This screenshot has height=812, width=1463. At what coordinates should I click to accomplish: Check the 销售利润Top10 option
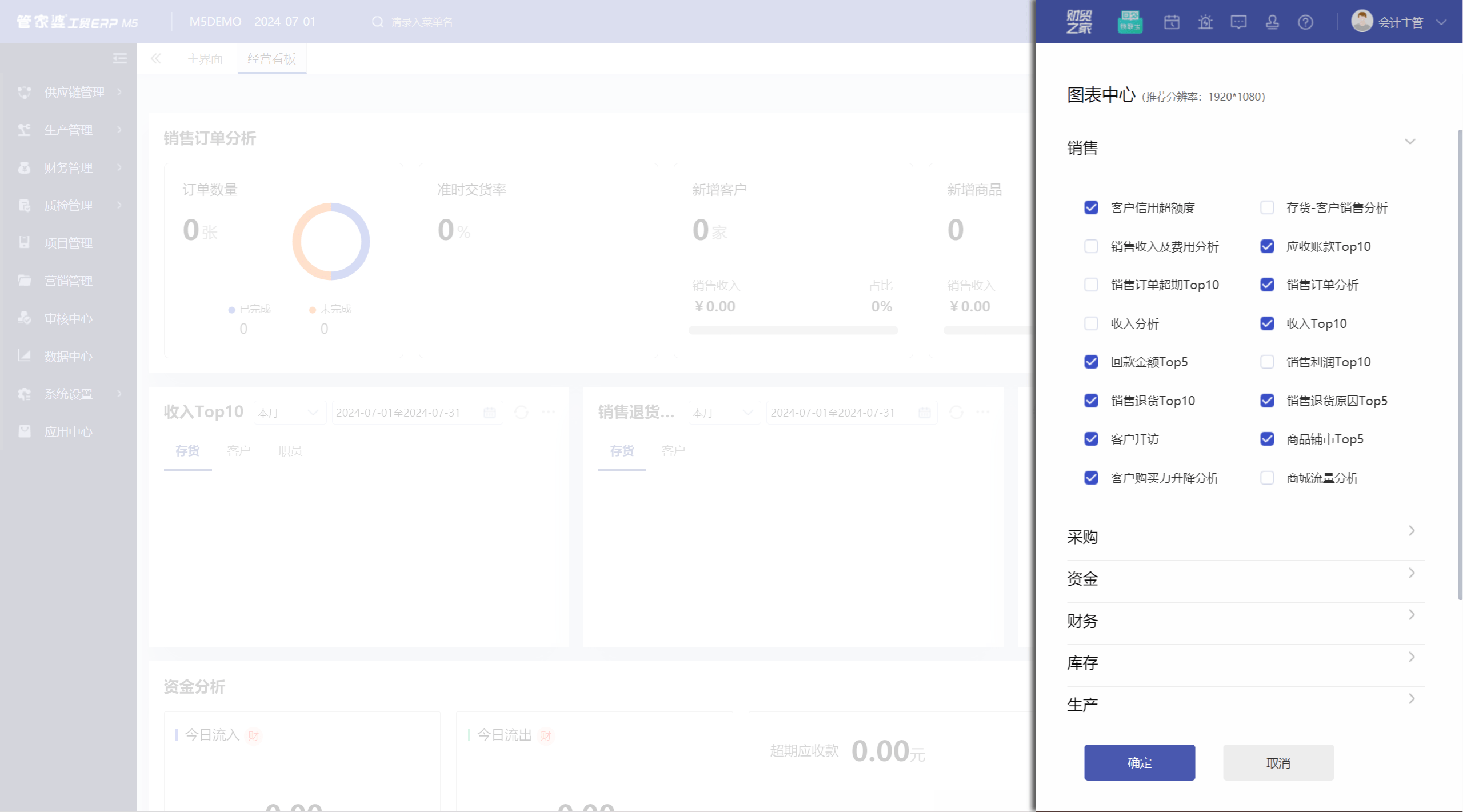tap(1267, 362)
